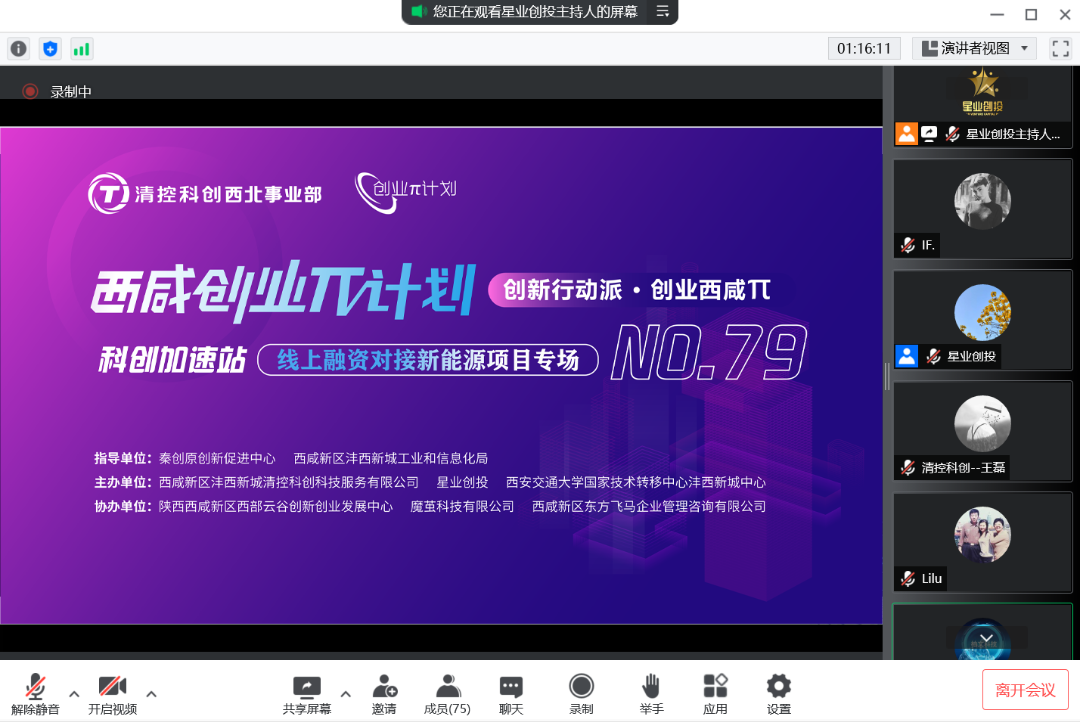The width and height of the screenshot is (1080, 722).
Task: Click the meeting protection shield icon
Action: pos(50,48)
